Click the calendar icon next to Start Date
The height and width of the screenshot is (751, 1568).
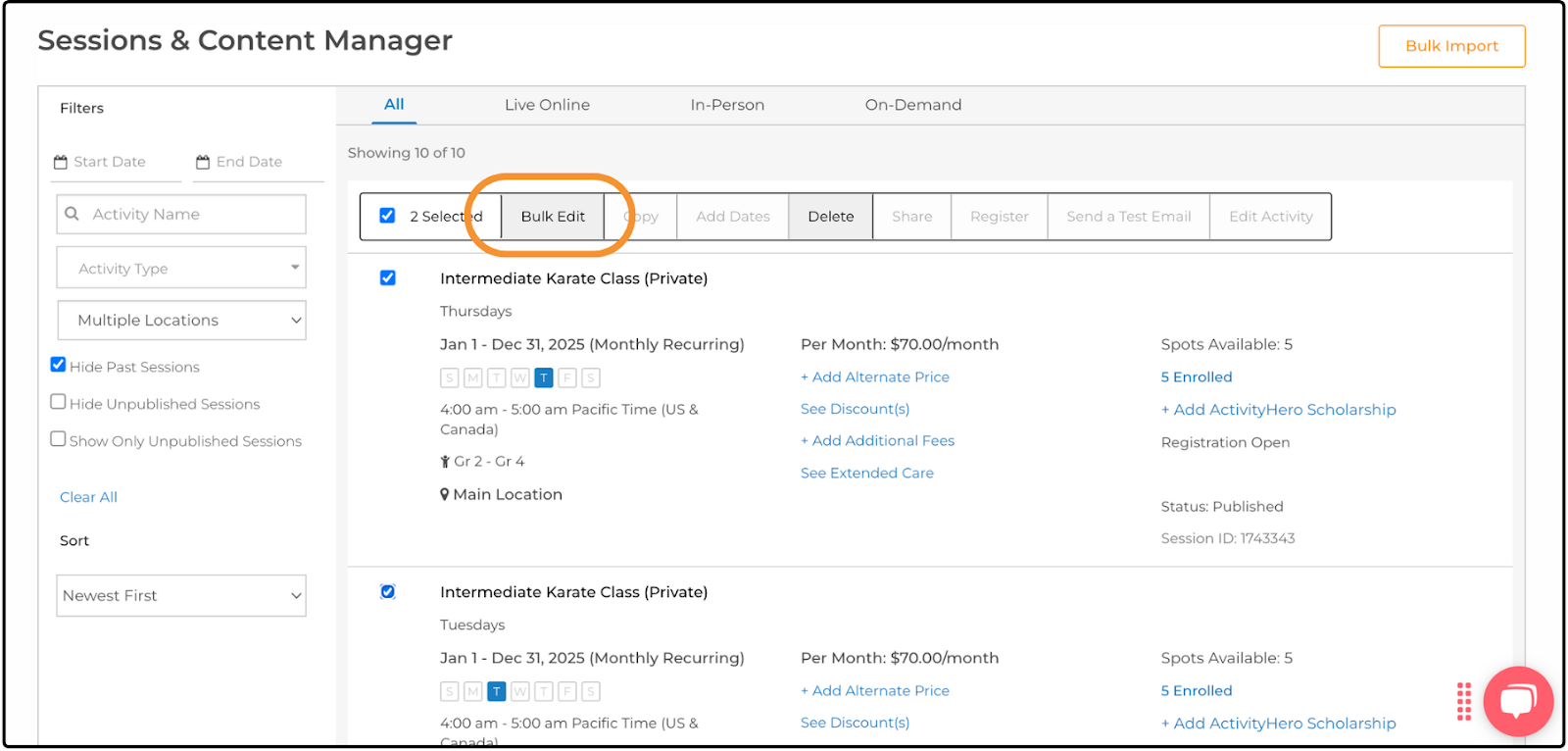click(61, 162)
